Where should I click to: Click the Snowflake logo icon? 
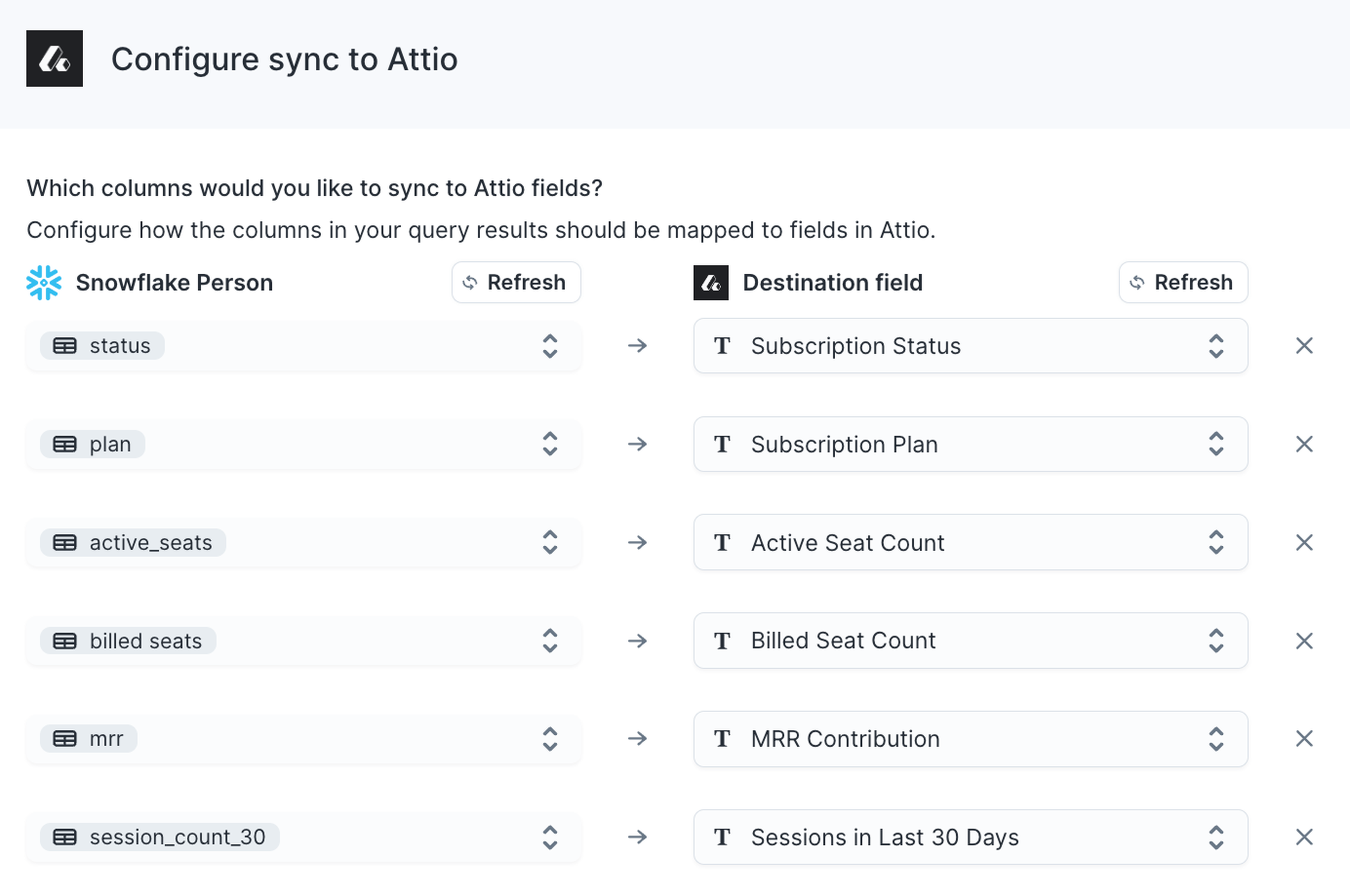click(x=44, y=282)
